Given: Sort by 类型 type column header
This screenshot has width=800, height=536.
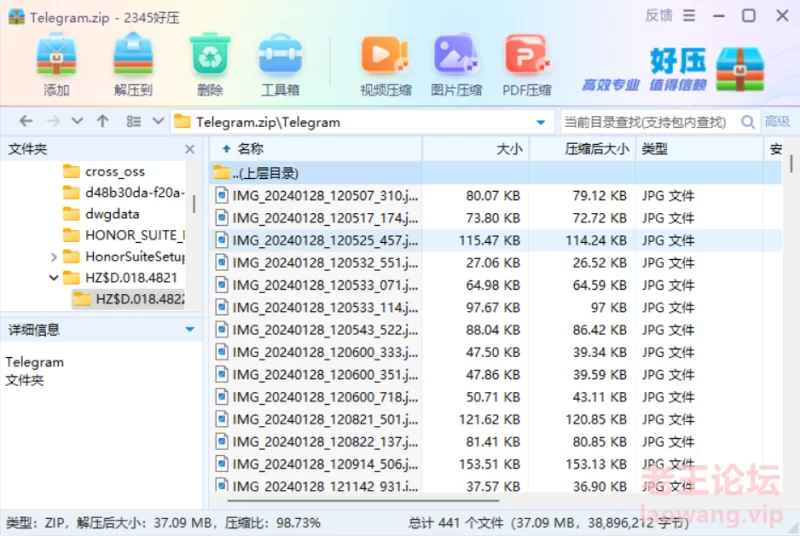Looking at the screenshot, I should tap(699, 149).
